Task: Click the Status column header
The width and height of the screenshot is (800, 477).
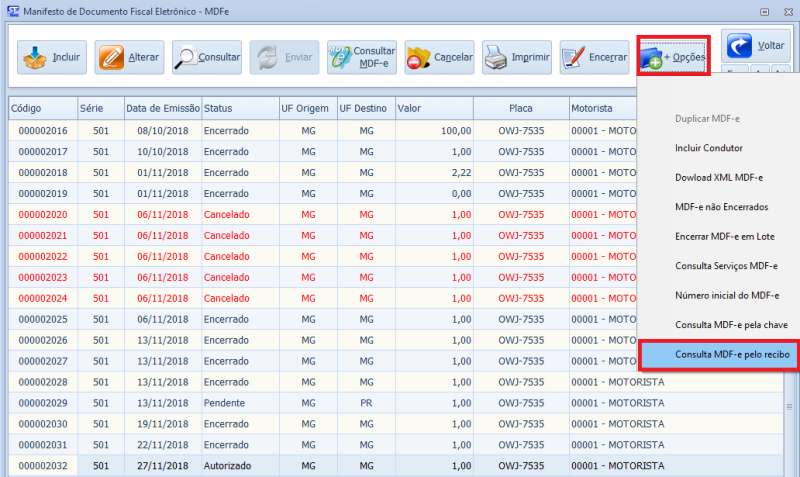Action: pyautogui.click(x=239, y=107)
